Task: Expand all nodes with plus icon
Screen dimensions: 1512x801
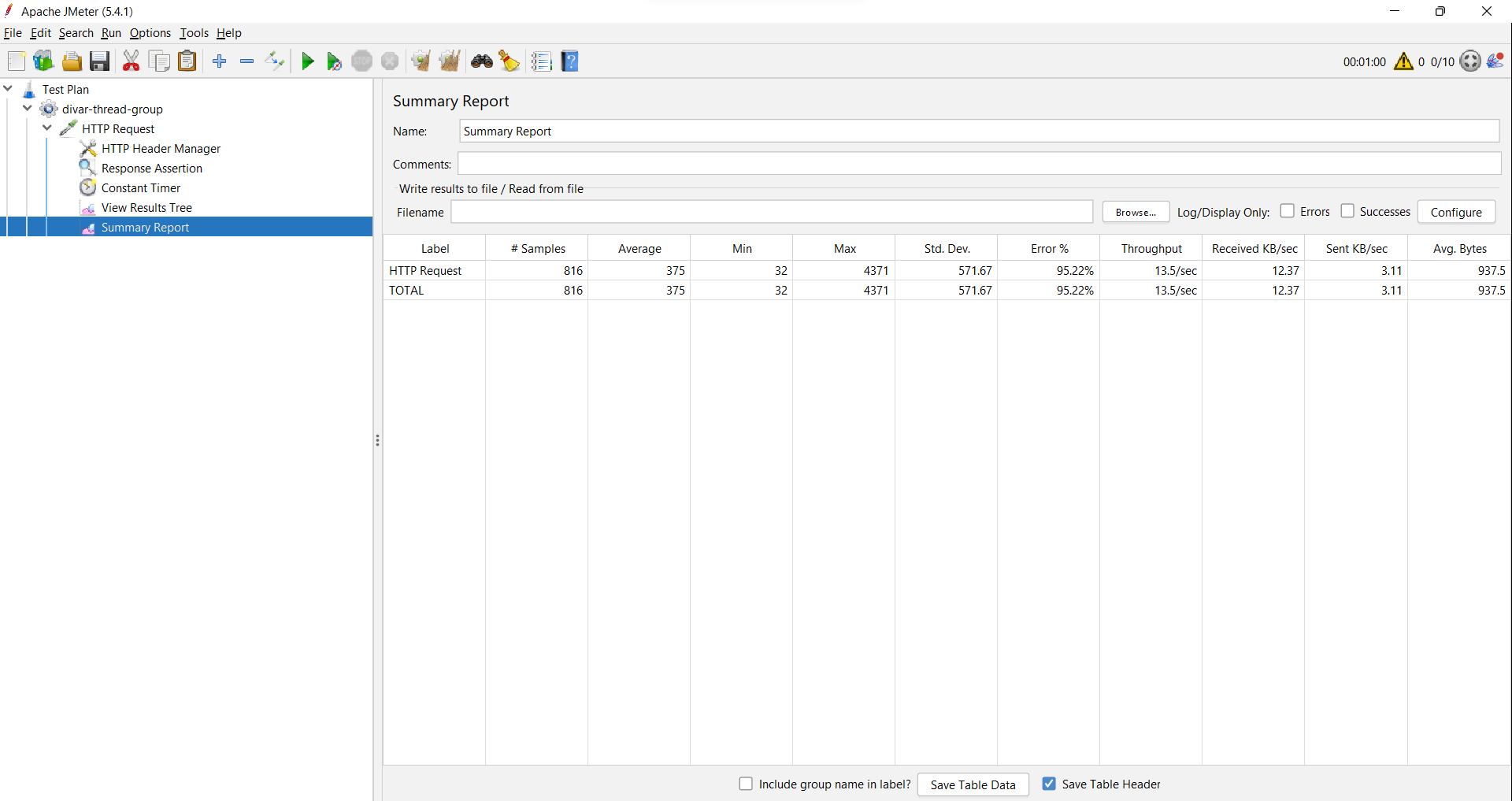Action: (220, 61)
